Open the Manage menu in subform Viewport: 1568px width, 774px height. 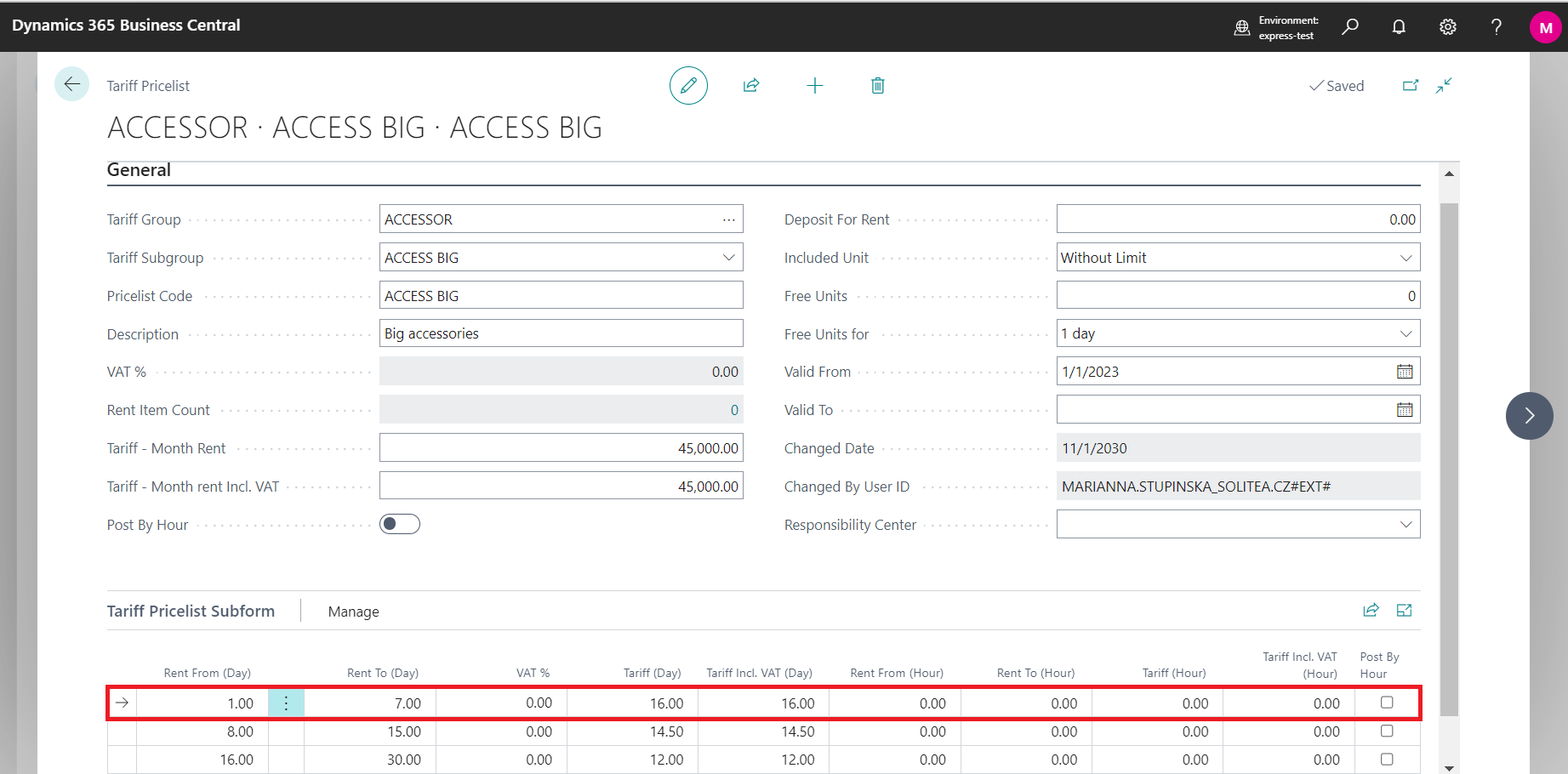pos(353,612)
